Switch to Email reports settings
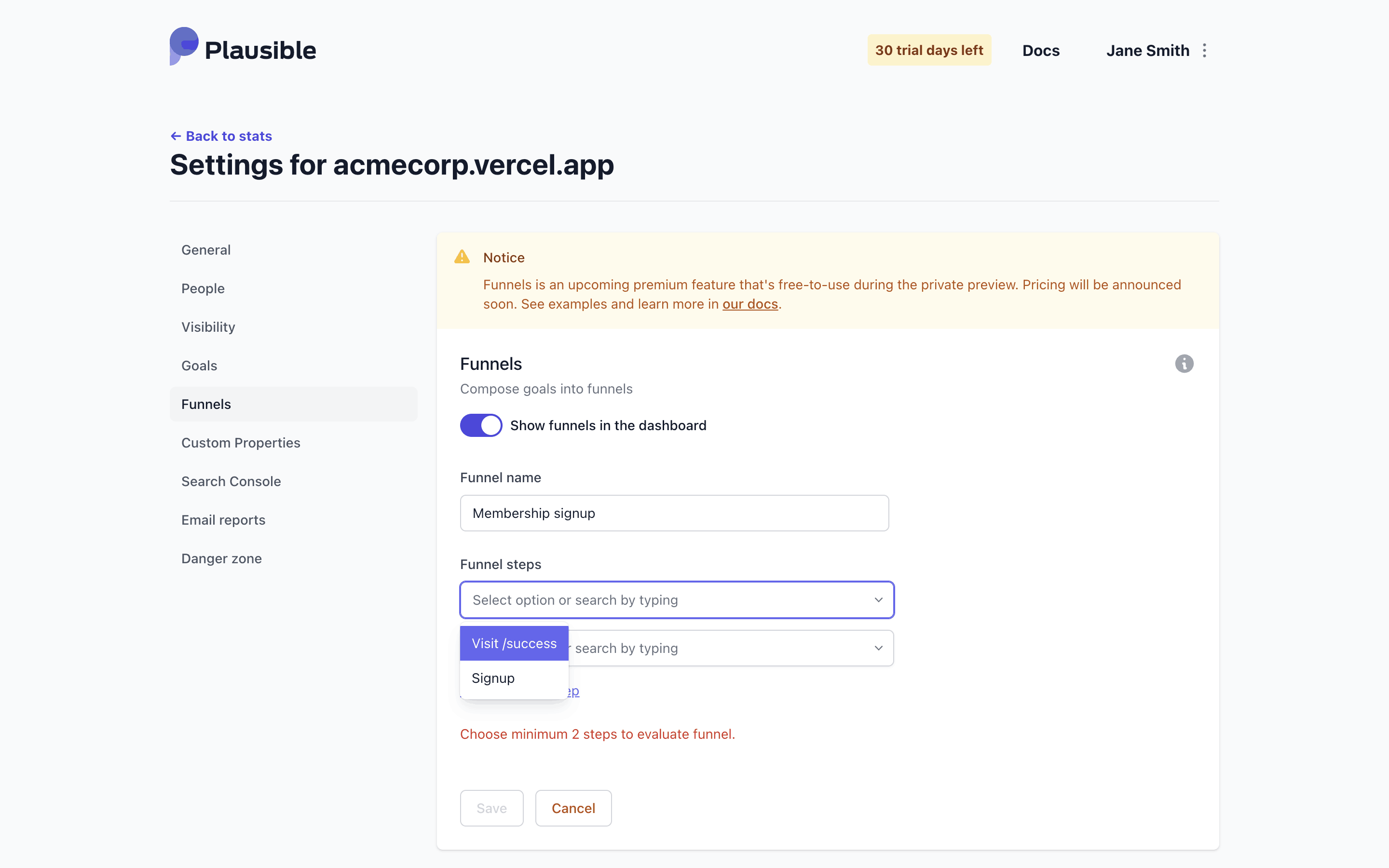The height and width of the screenshot is (868, 1389). point(223,520)
